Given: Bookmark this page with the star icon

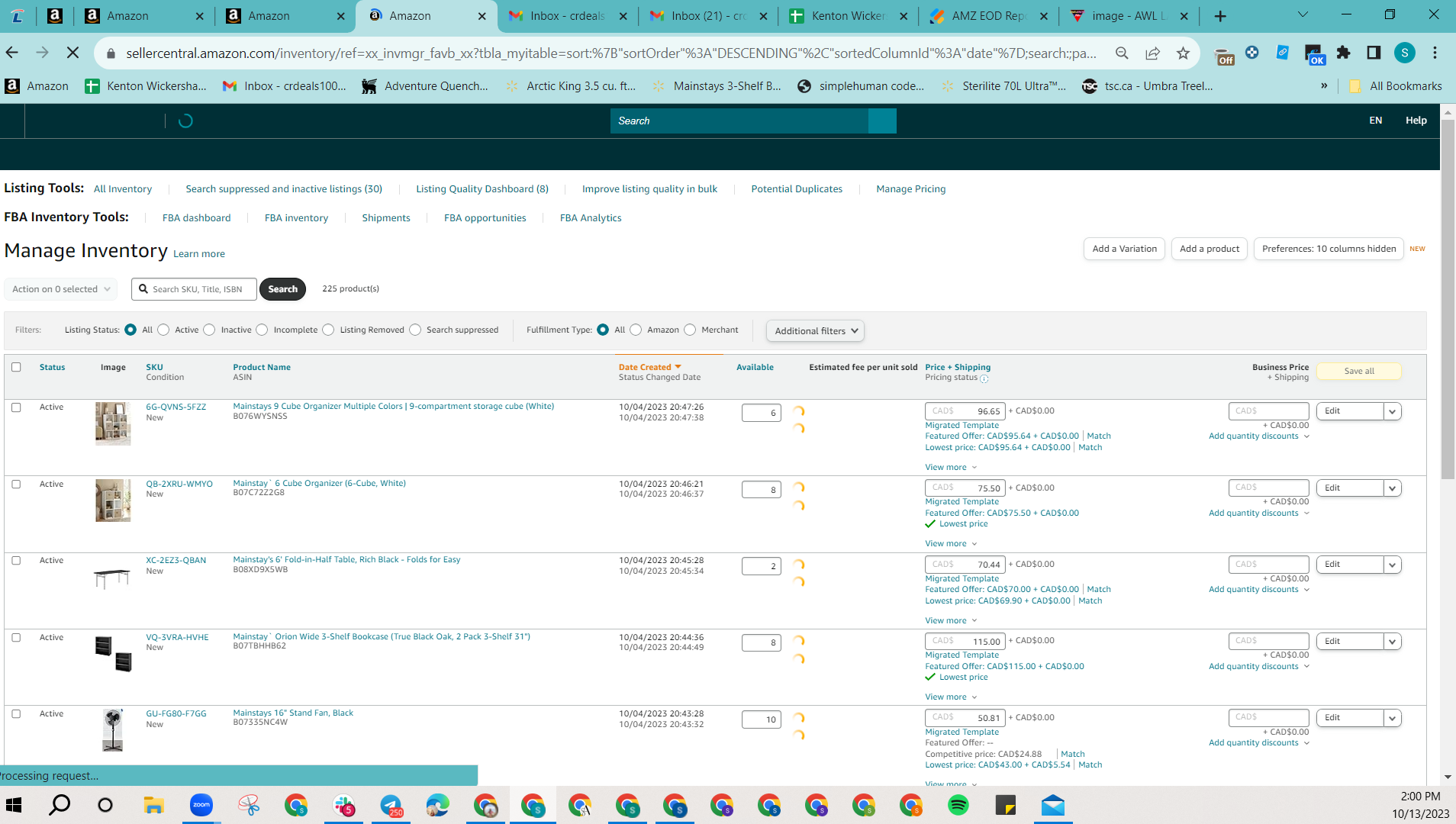Looking at the screenshot, I should 1183,53.
